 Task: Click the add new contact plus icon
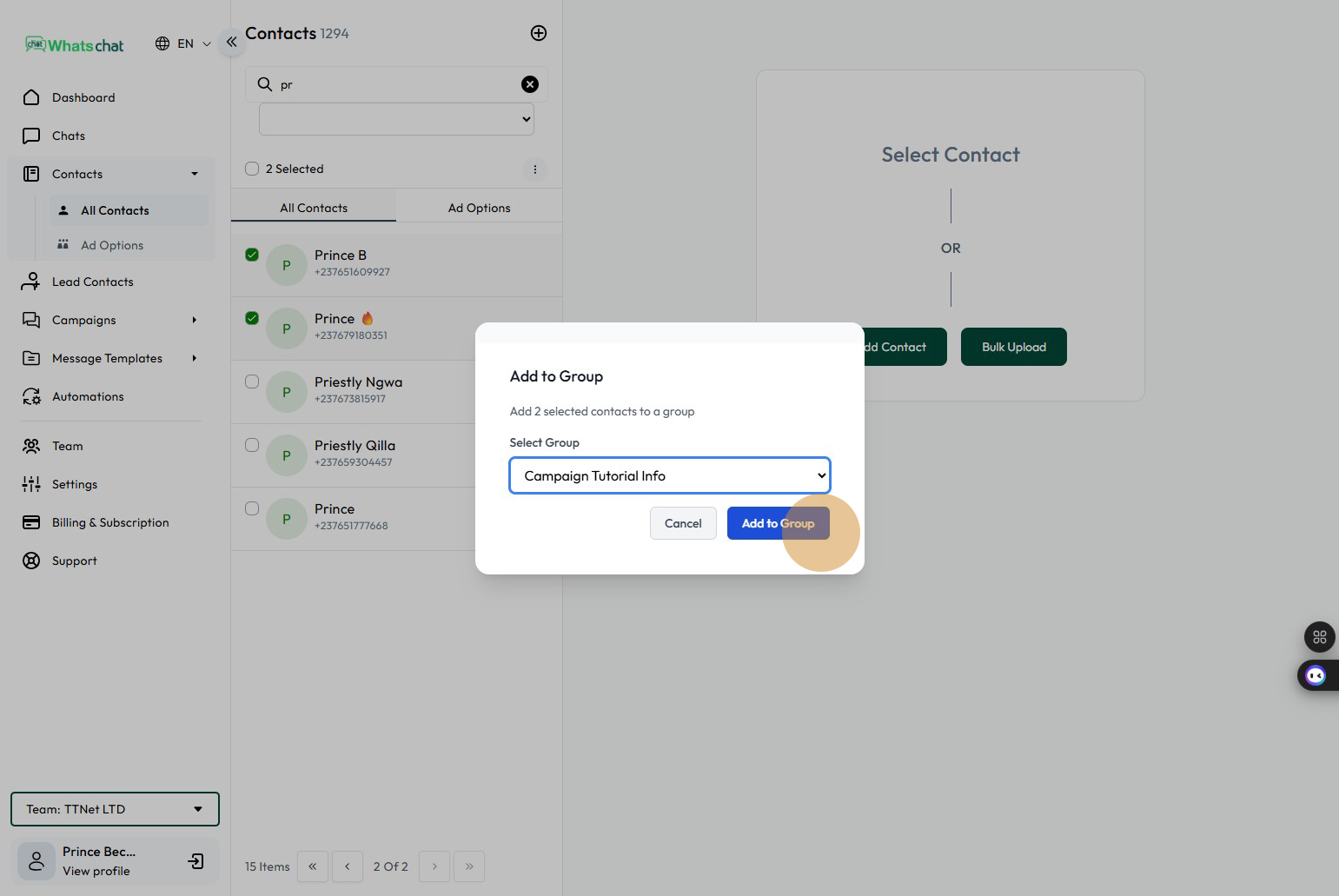point(539,33)
